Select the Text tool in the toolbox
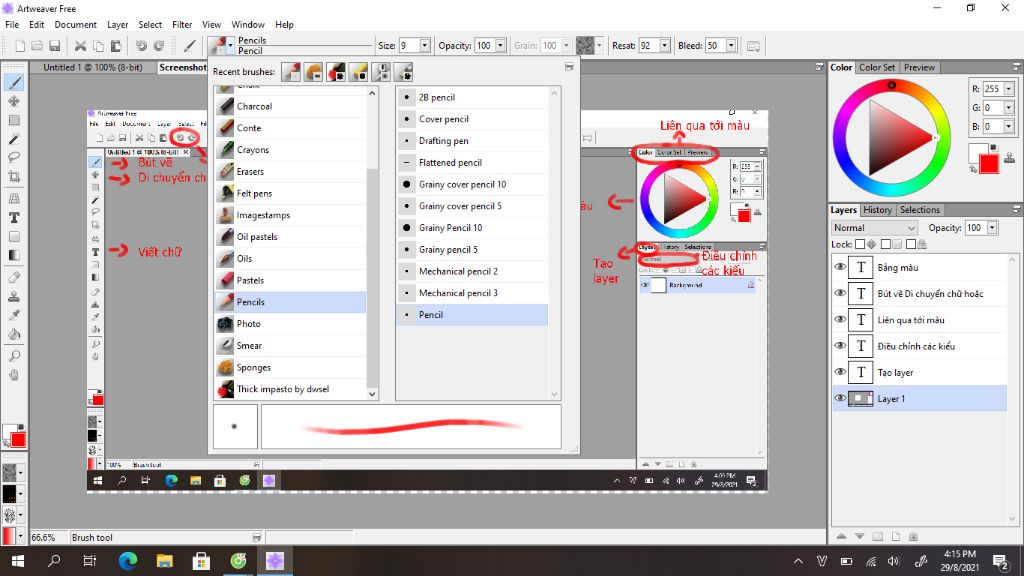 14,217
